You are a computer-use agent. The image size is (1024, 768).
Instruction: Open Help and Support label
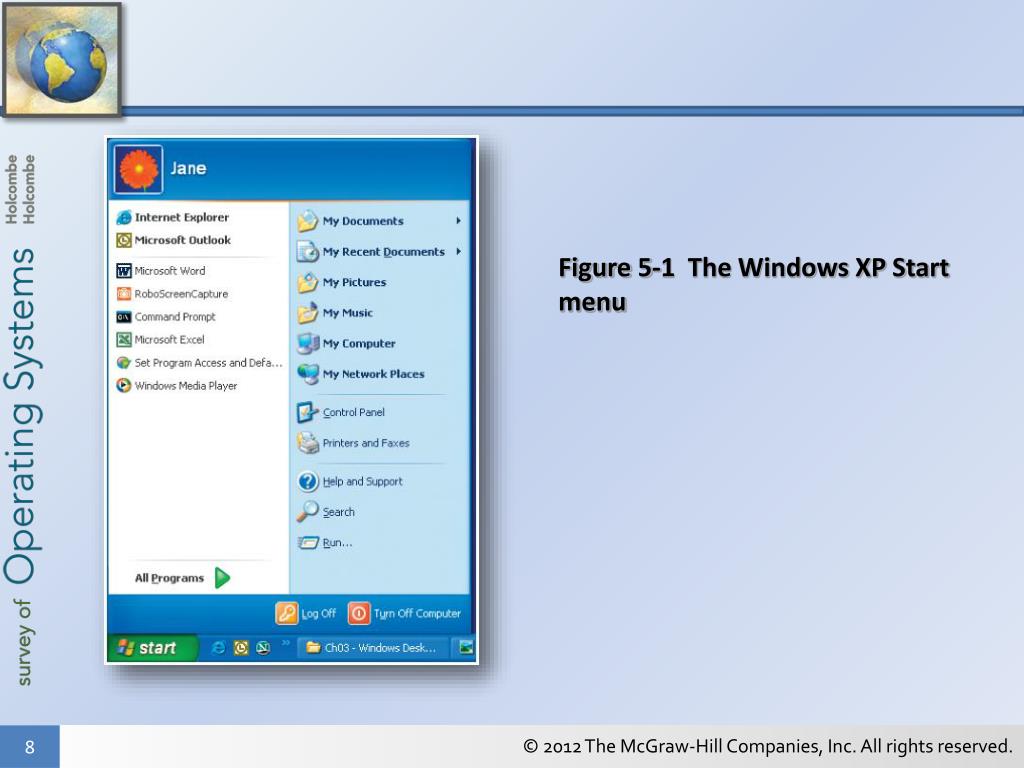click(x=362, y=481)
